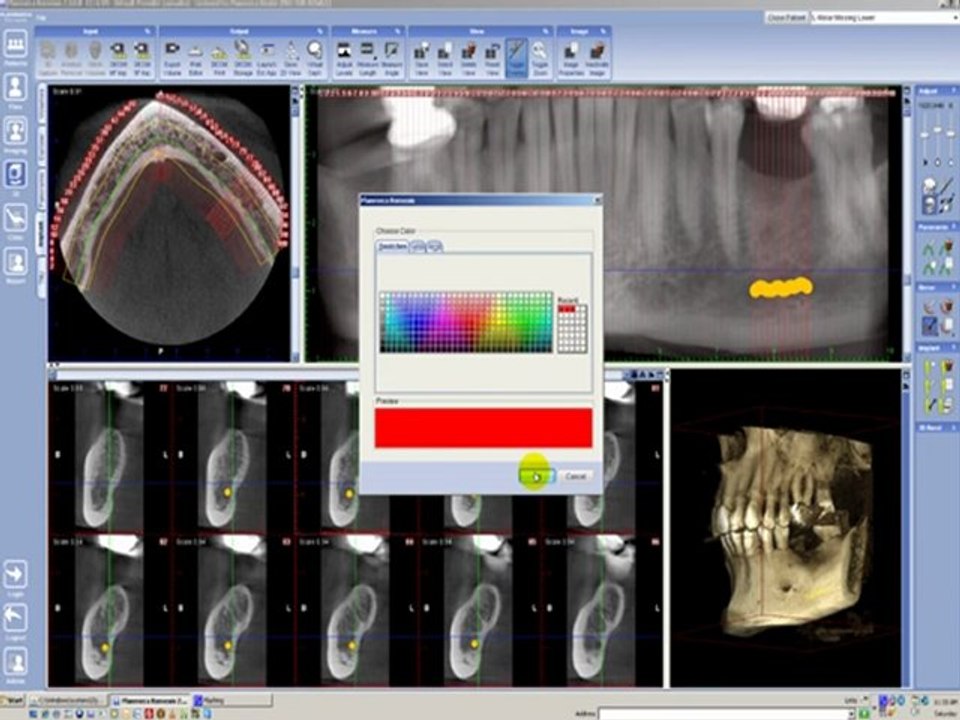The width and height of the screenshot is (960, 720).
Task: Collapse the Measure toolbar group
Action: coord(397,31)
